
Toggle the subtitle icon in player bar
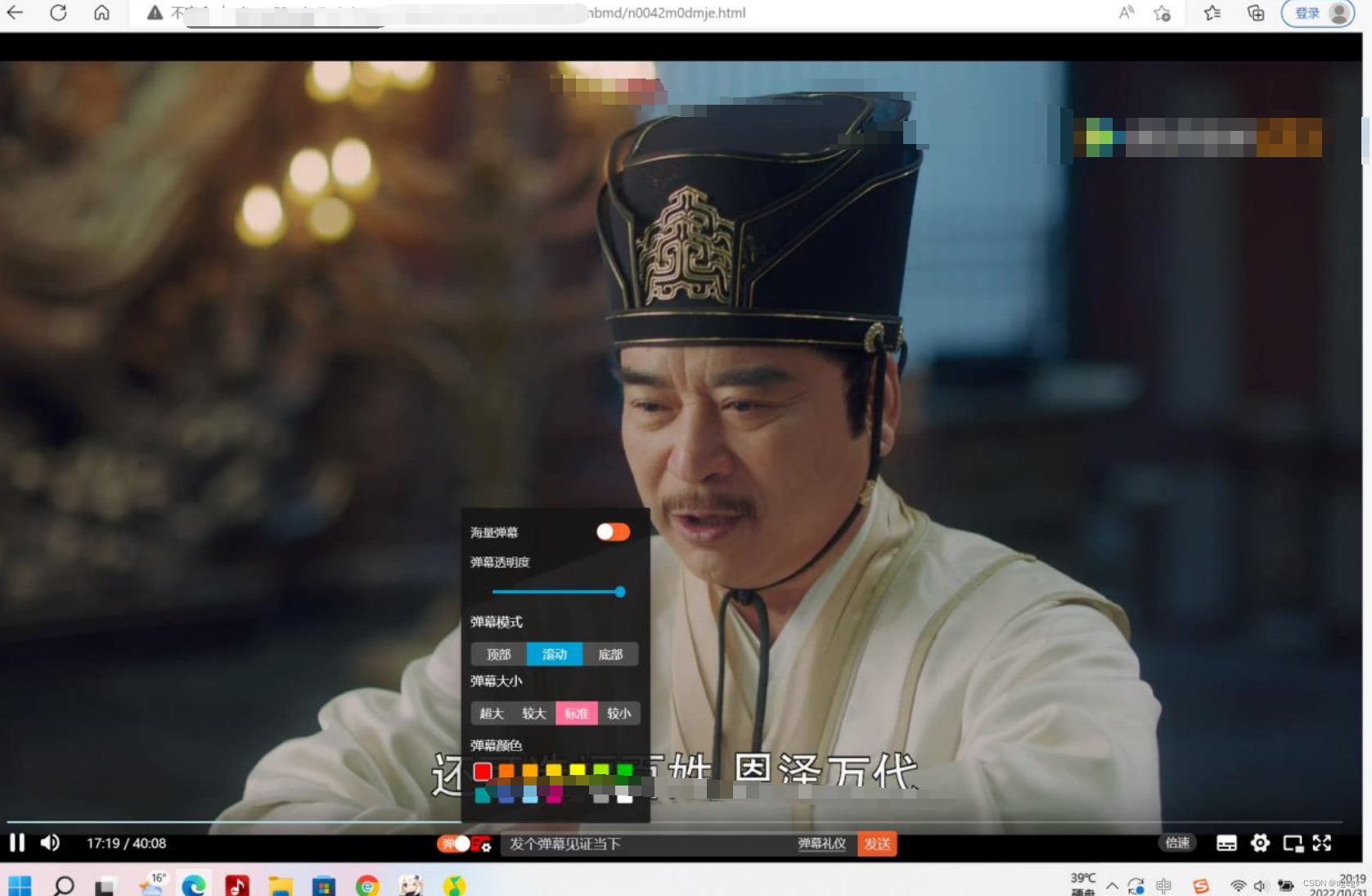[1226, 844]
